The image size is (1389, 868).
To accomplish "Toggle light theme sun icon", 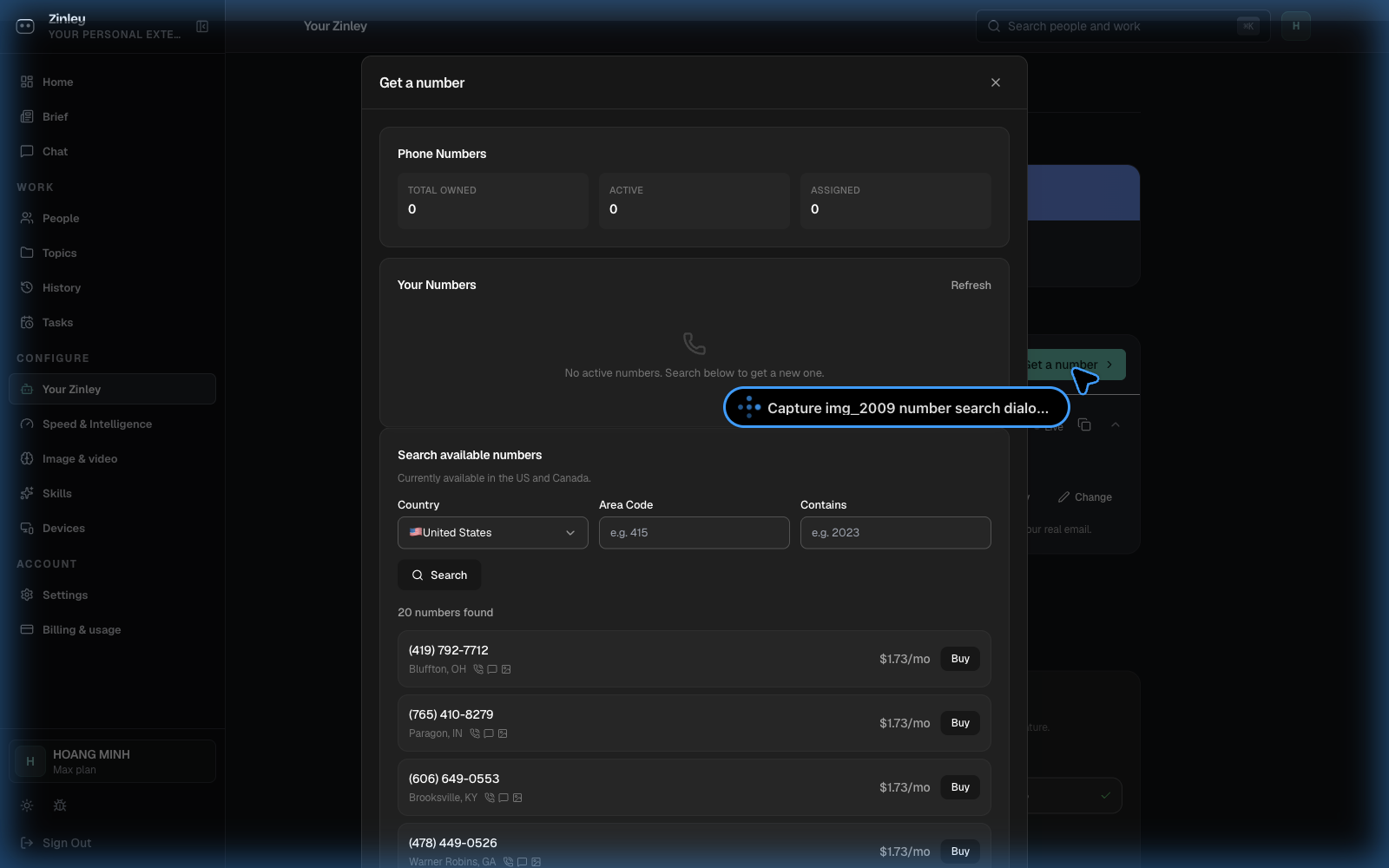I will pos(27,806).
